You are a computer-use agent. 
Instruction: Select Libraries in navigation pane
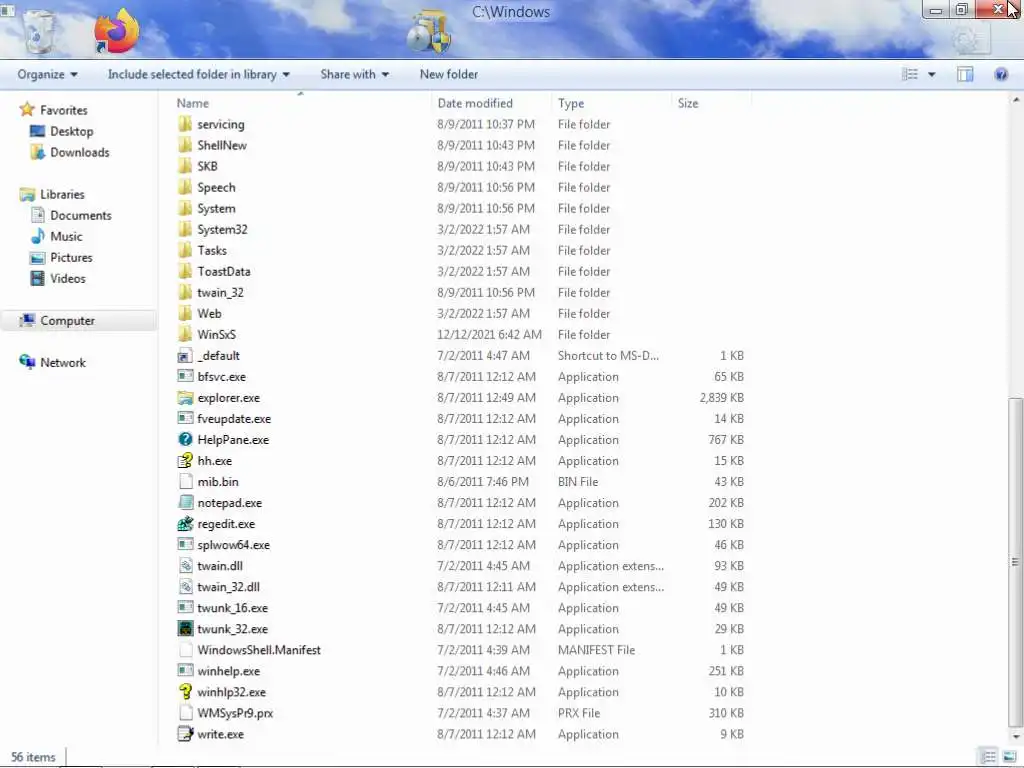[62, 194]
